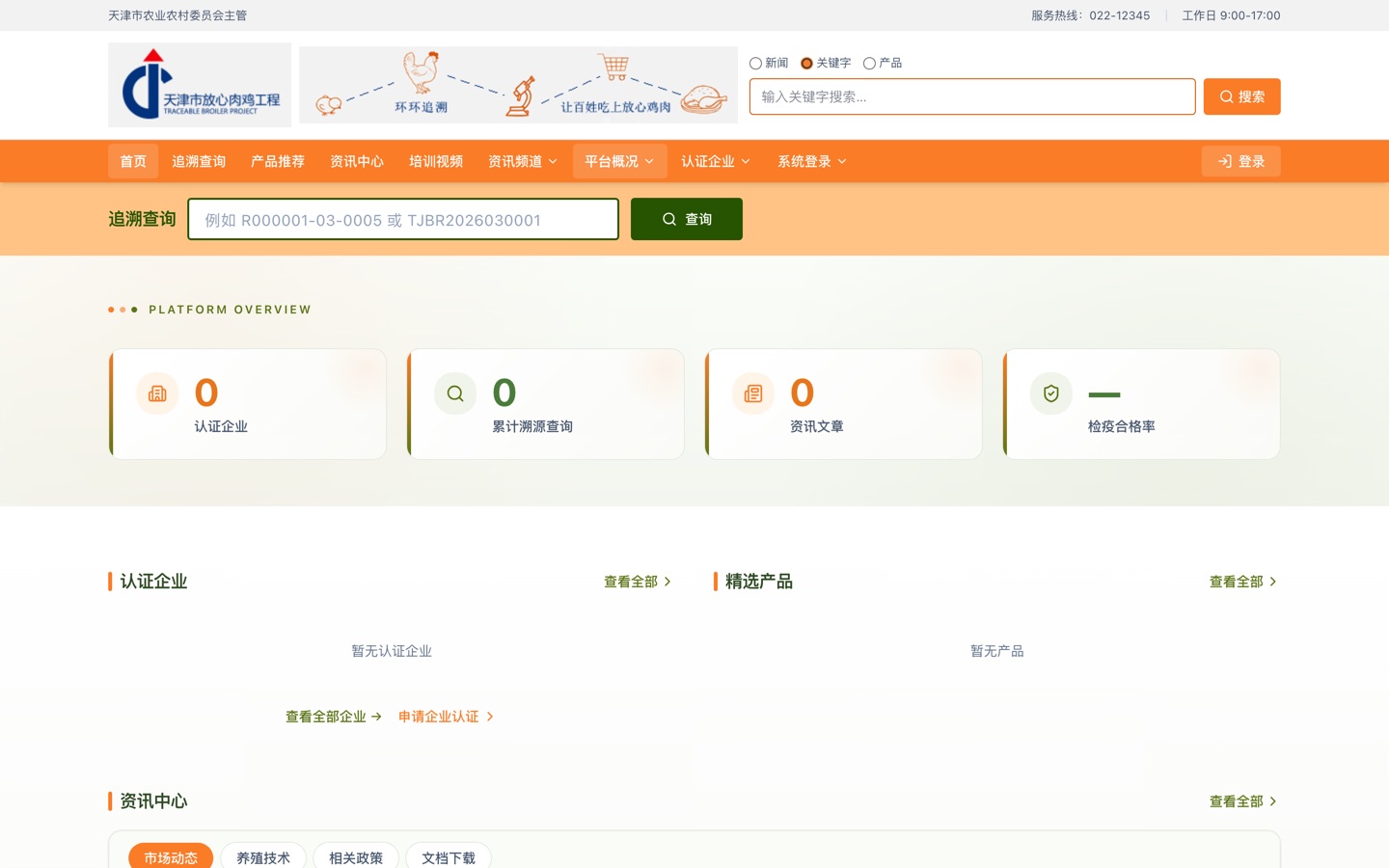The width and height of the screenshot is (1389, 868).
Task: Click the 环环追溯 banner image
Action: (518, 85)
